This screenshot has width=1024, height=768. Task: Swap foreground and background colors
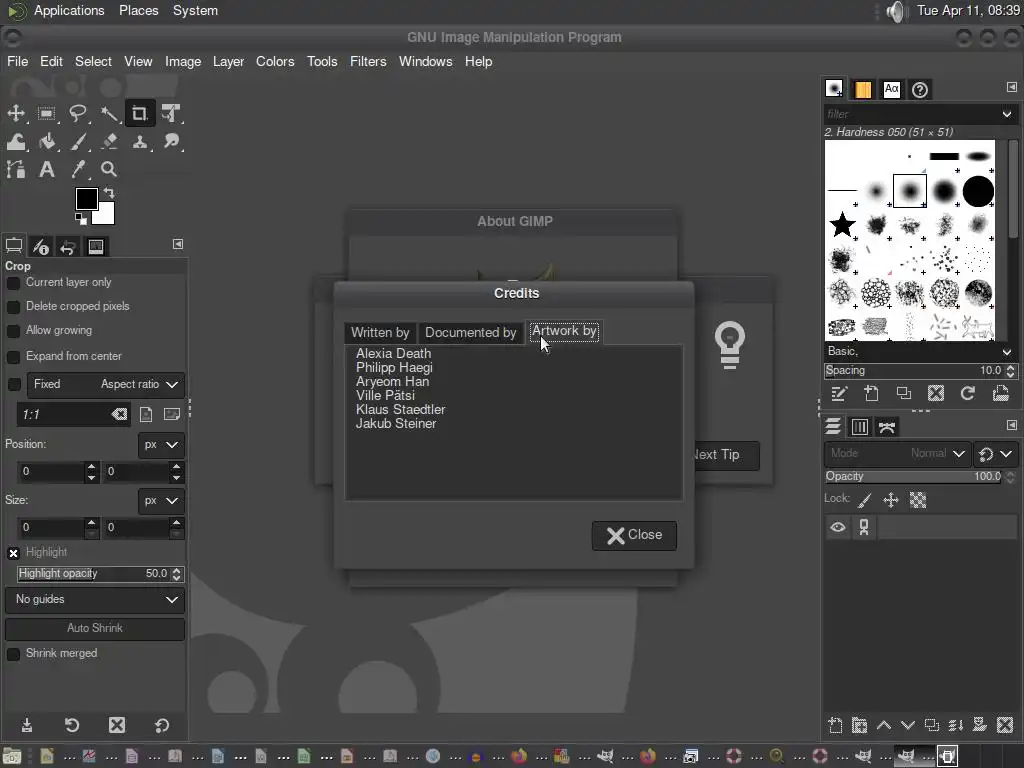point(109,193)
